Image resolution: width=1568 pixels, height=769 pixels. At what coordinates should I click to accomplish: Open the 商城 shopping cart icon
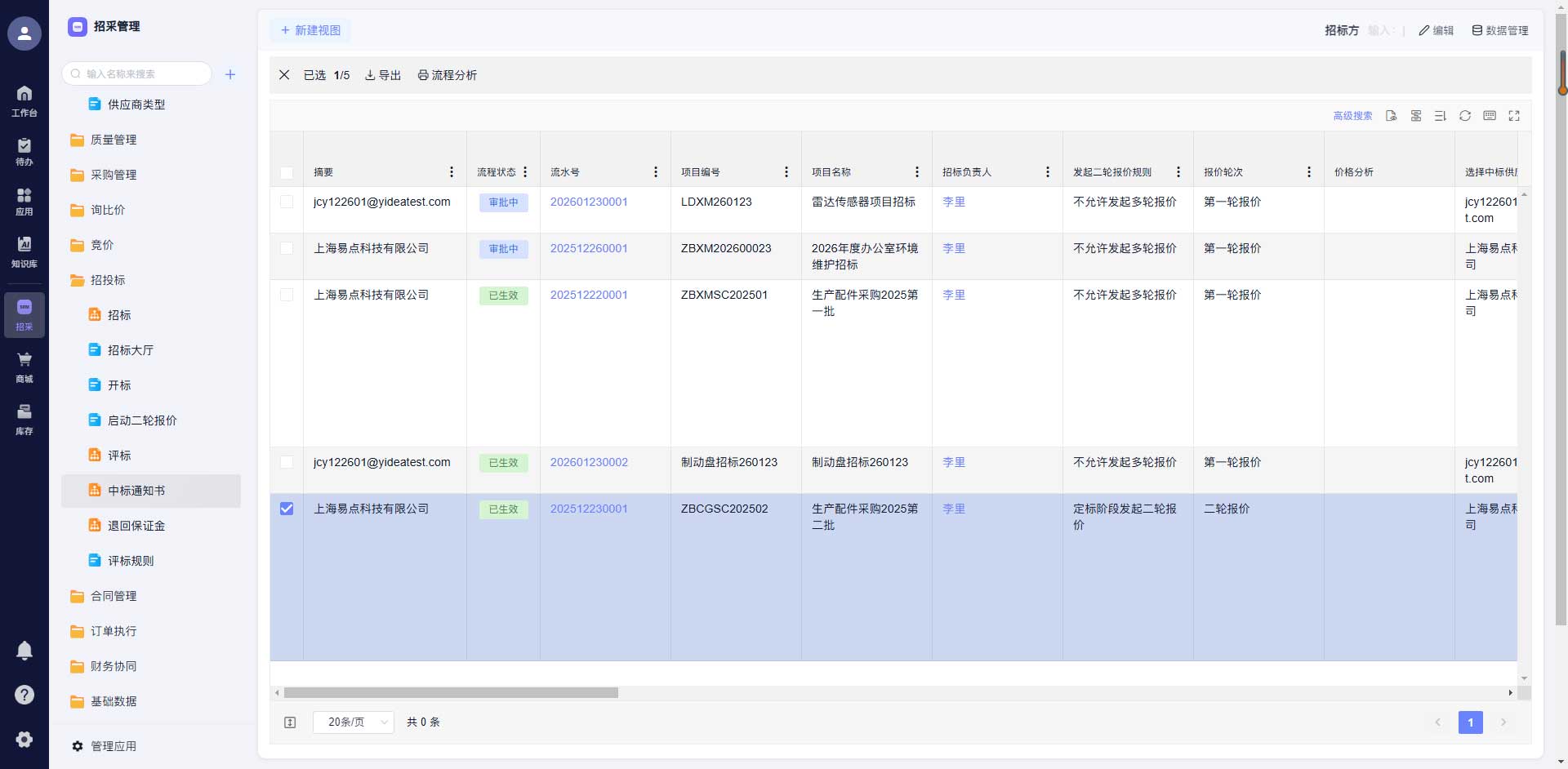[x=24, y=367]
